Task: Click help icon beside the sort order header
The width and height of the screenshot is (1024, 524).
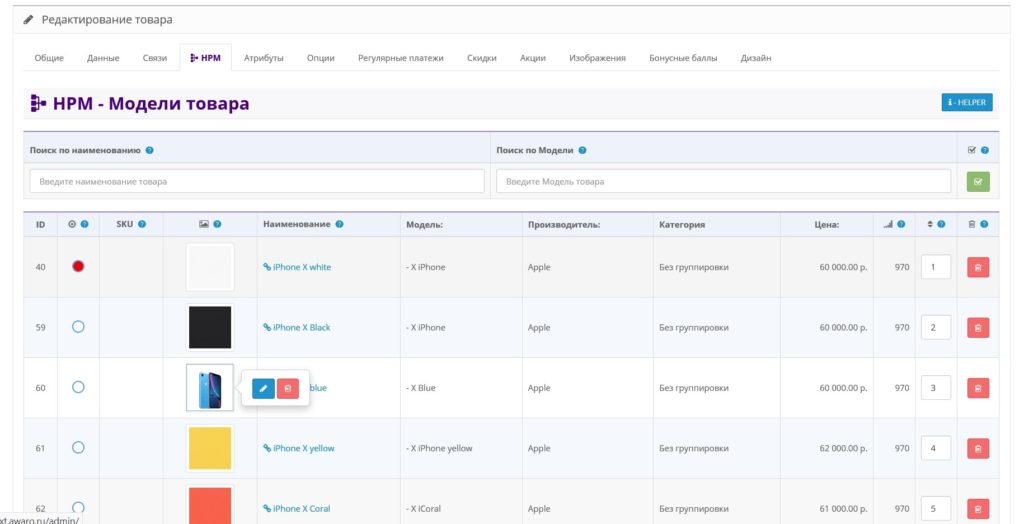Action: tap(941, 224)
